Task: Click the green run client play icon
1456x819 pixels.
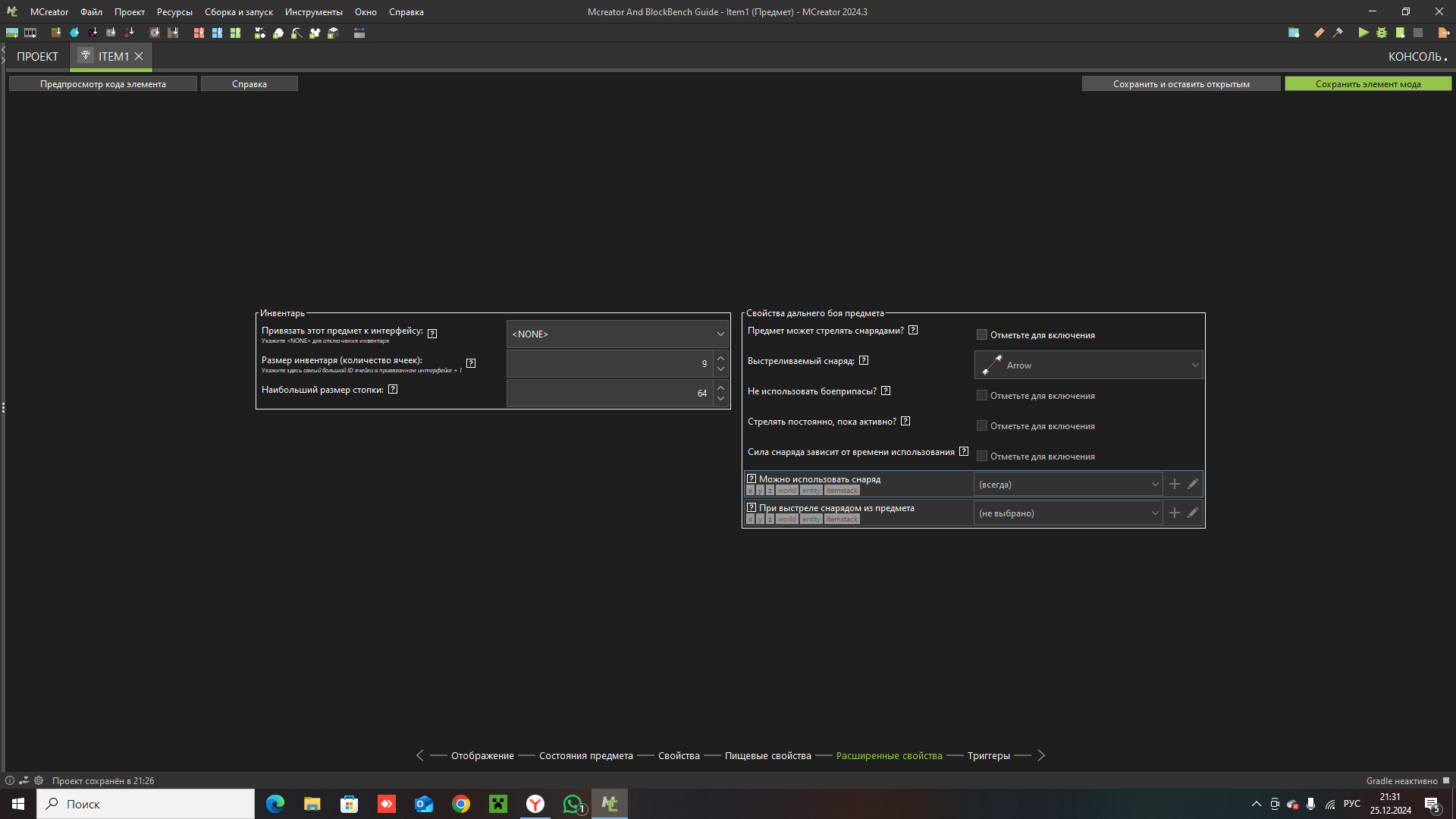Action: (x=1363, y=33)
